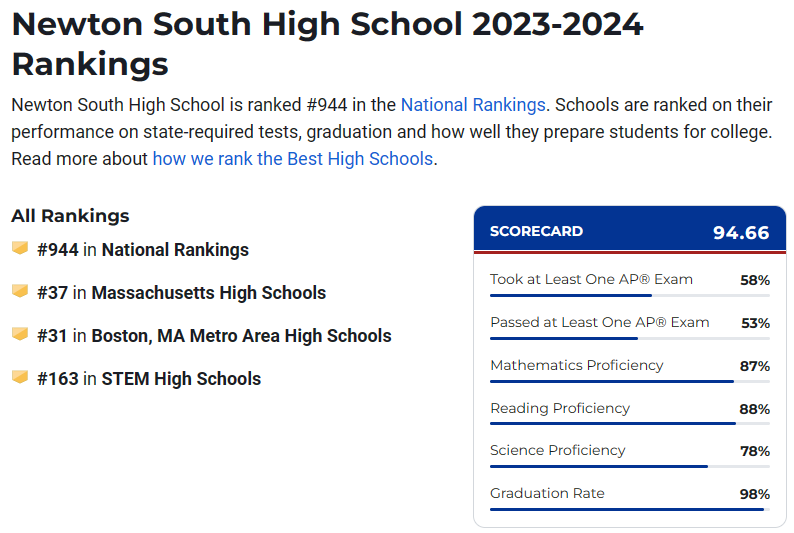Select STEM High Schools ranking entry
This screenshot has height=533, width=794.
[181, 379]
